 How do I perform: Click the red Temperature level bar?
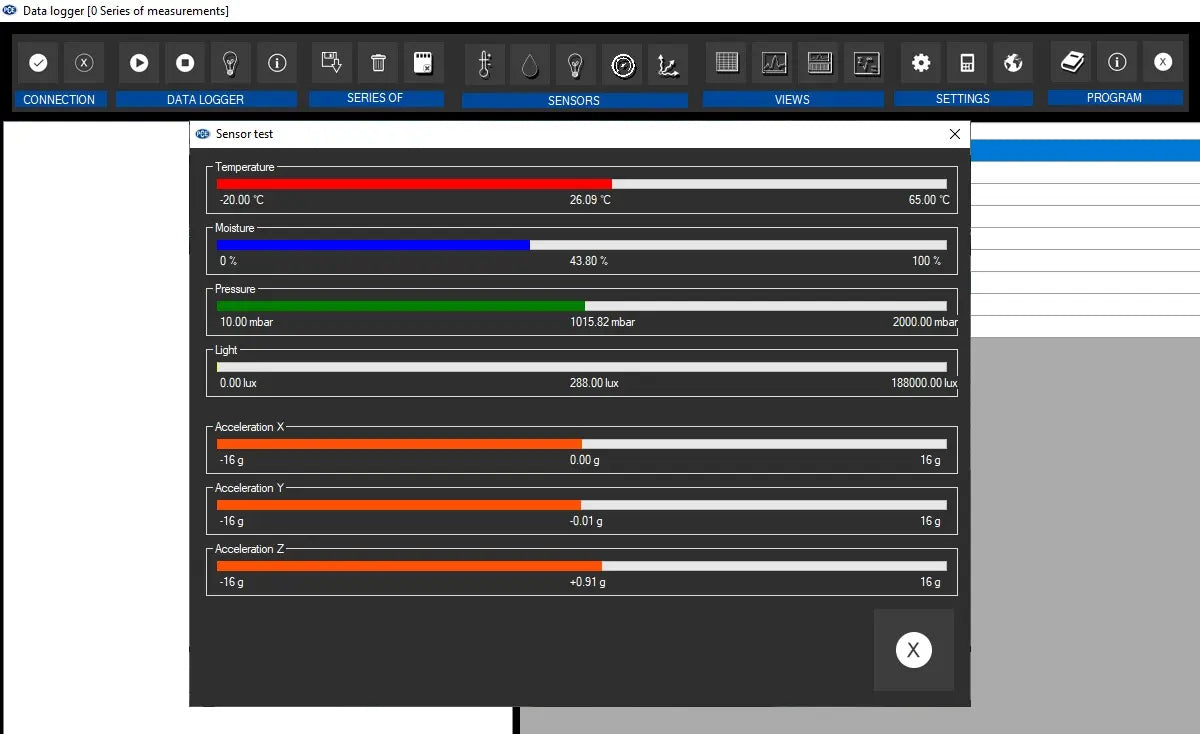pyautogui.click(x=414, y=184)
